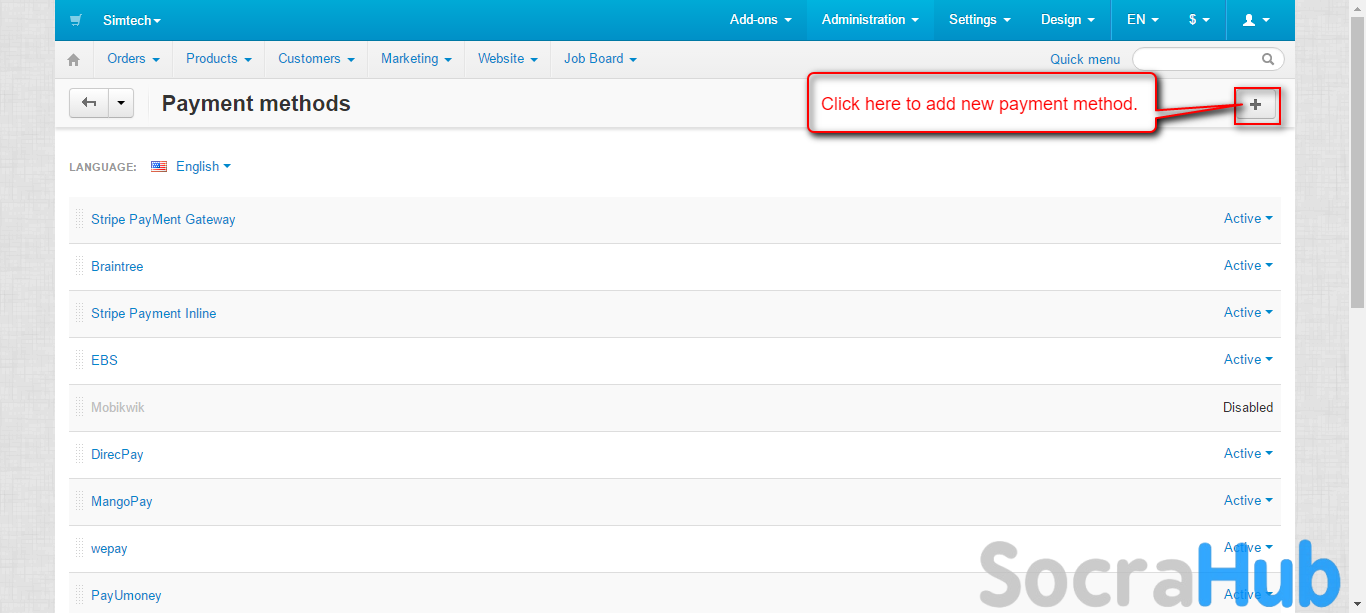The height and width of the screenshot is (613, 1366).
Task: Click the back arrow button
Action: pyautogui.click(x=89, y=103)
